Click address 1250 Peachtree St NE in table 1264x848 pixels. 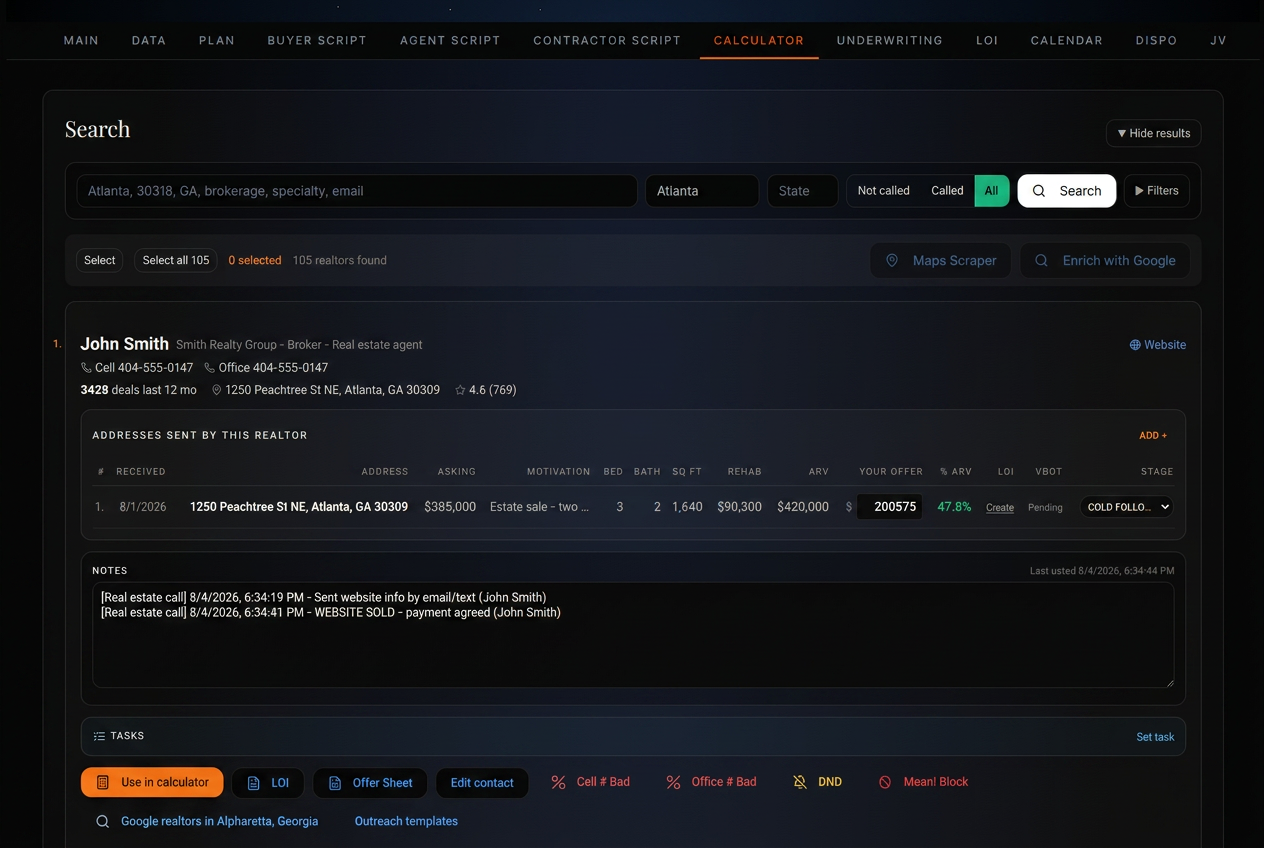(x=299, y=507)
